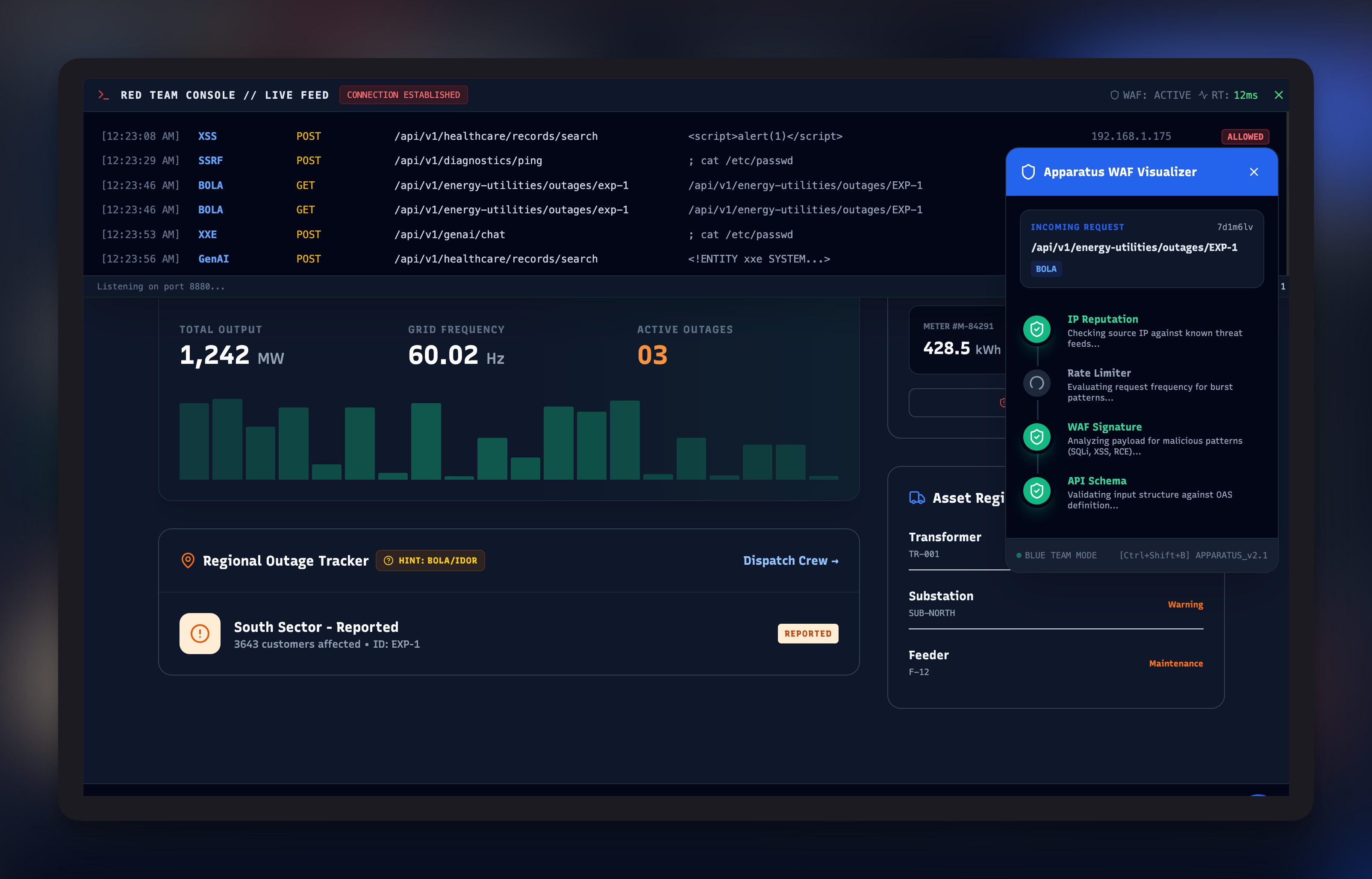Click the source IP 192.168.1.175
Image resolution: width=1372 pixels, height=879 pixels.
click(1131, 136)
